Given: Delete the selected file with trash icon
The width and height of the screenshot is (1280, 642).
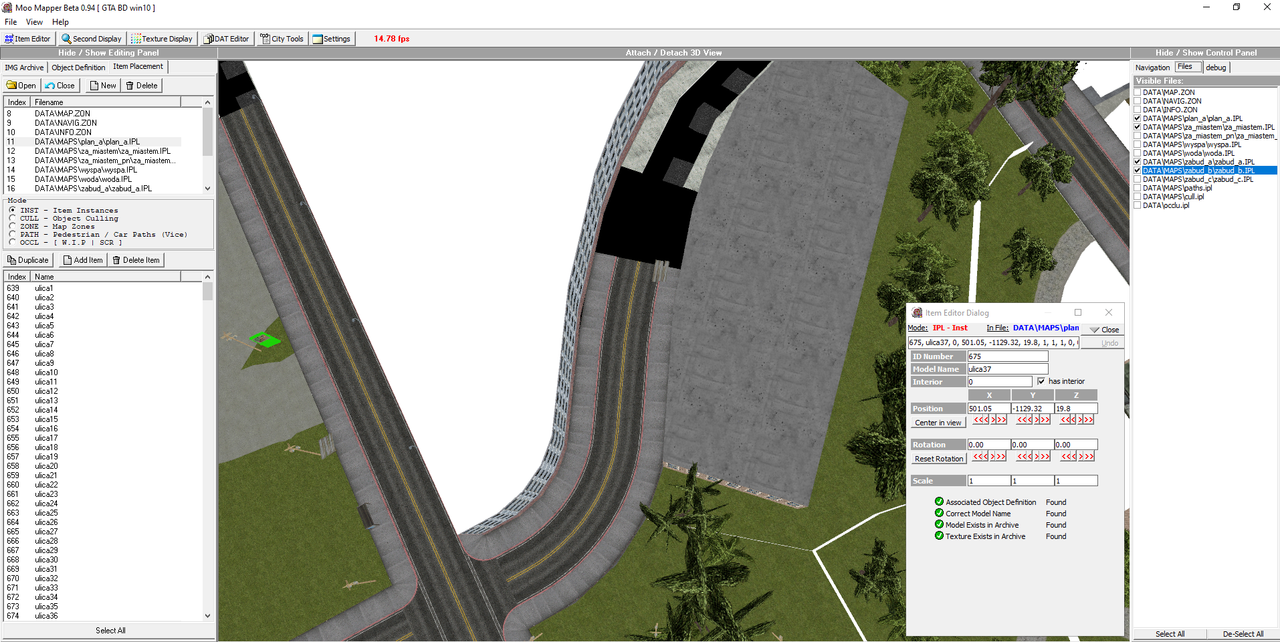Looking at the screenshot, I should [x=141, y=85].
